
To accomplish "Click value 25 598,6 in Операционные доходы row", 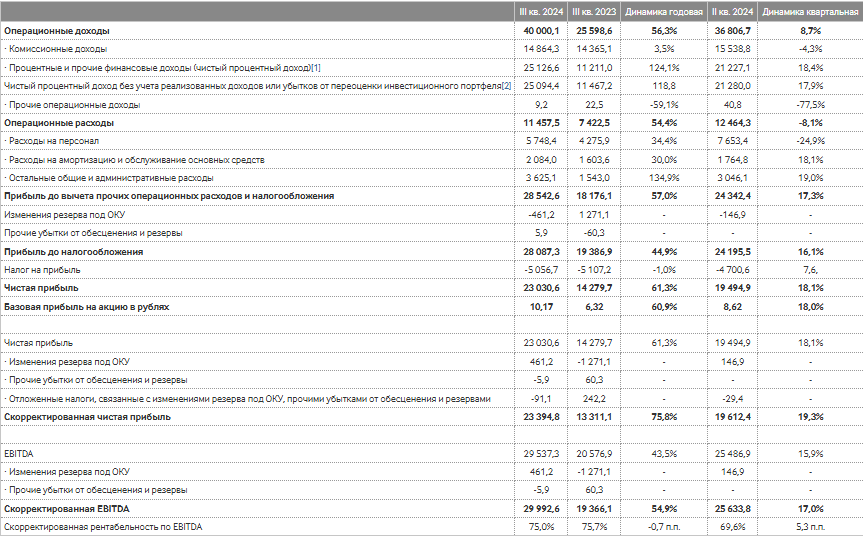I will (594, 31).
